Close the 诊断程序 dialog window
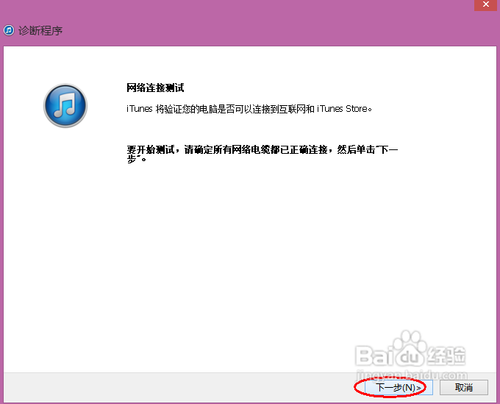The height and width of the screenshot is (404, 500). (486, 5)
